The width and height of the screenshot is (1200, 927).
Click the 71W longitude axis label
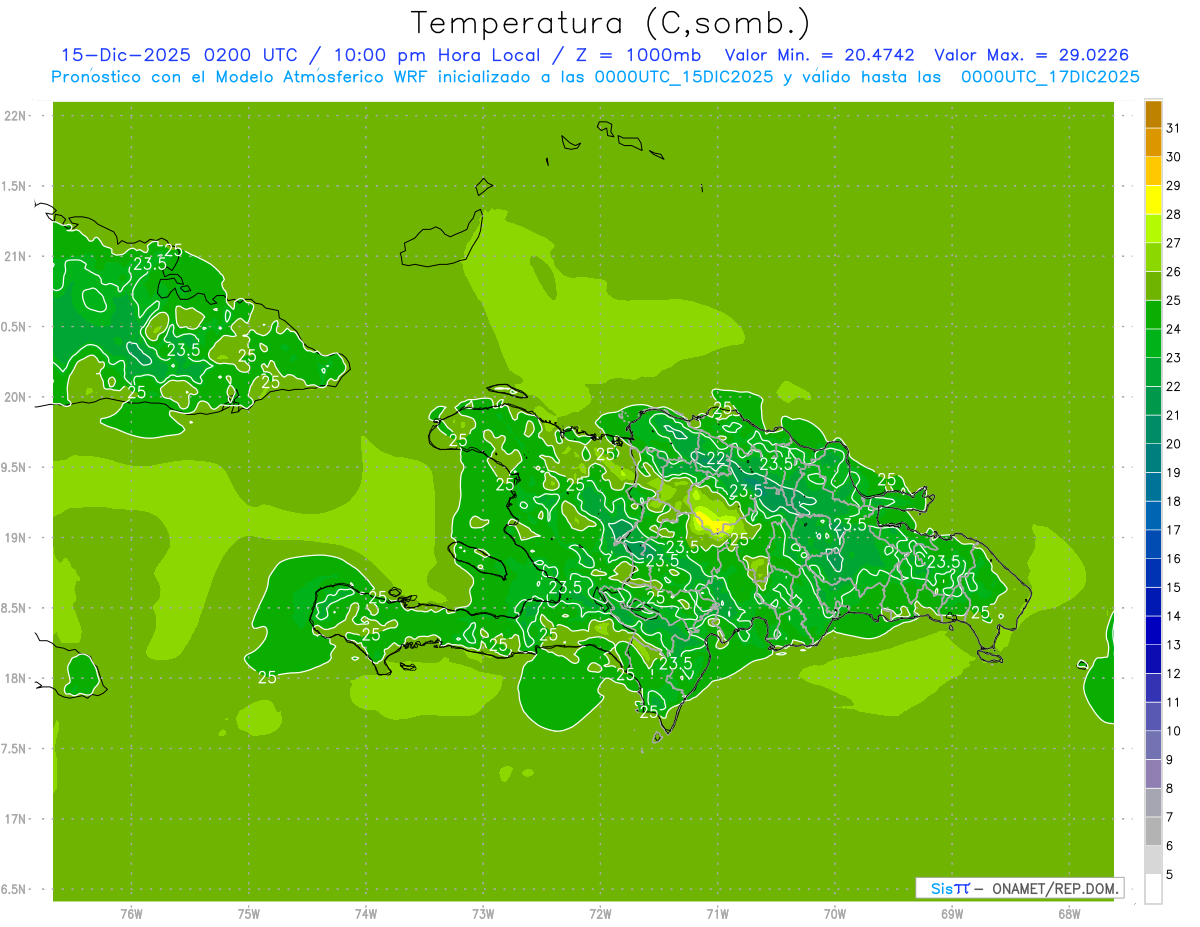click(717, 914)
